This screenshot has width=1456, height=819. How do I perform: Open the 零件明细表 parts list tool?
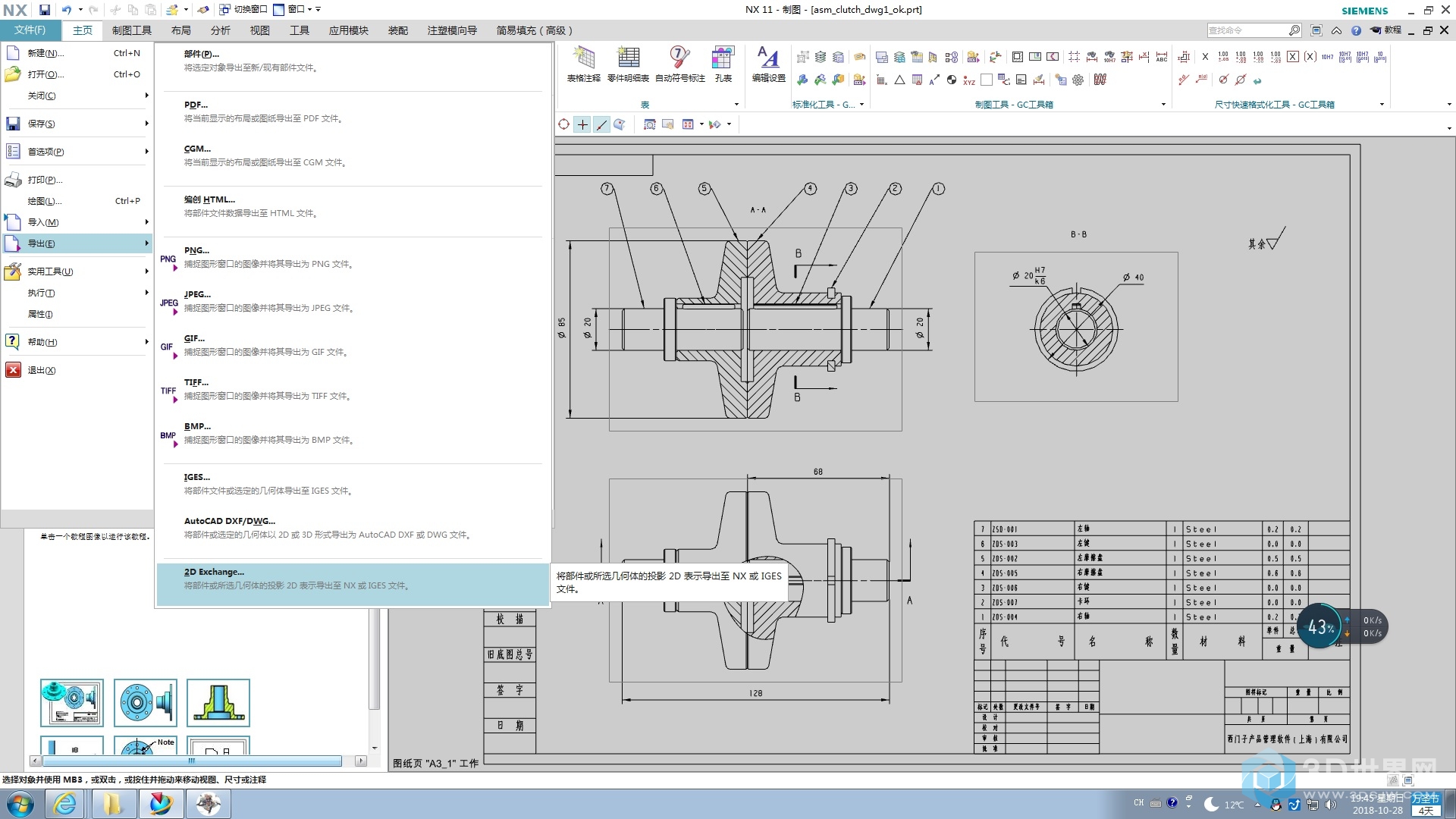pos(628,64)
